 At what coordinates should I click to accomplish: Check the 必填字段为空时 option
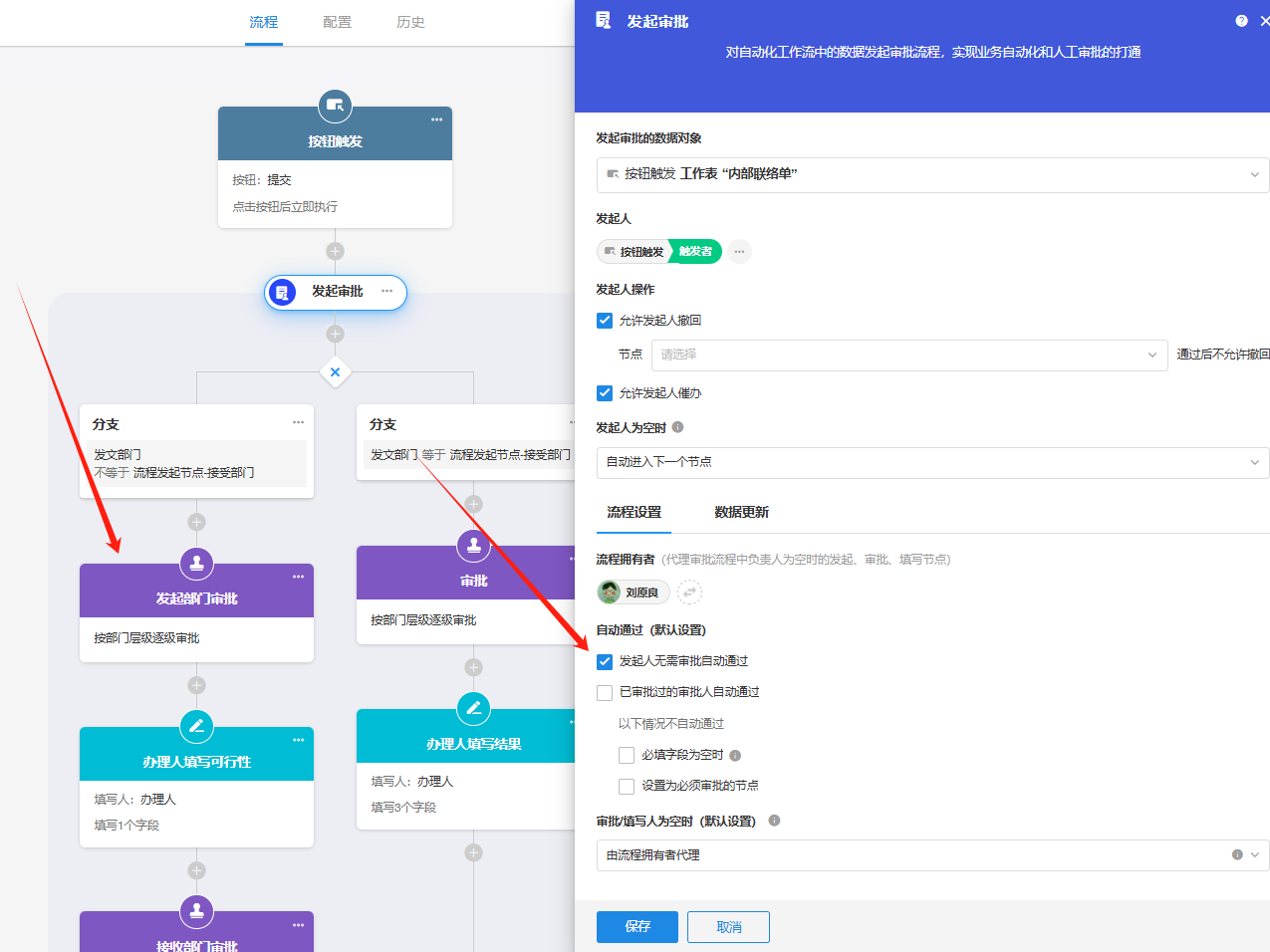(x=627, y=756)
